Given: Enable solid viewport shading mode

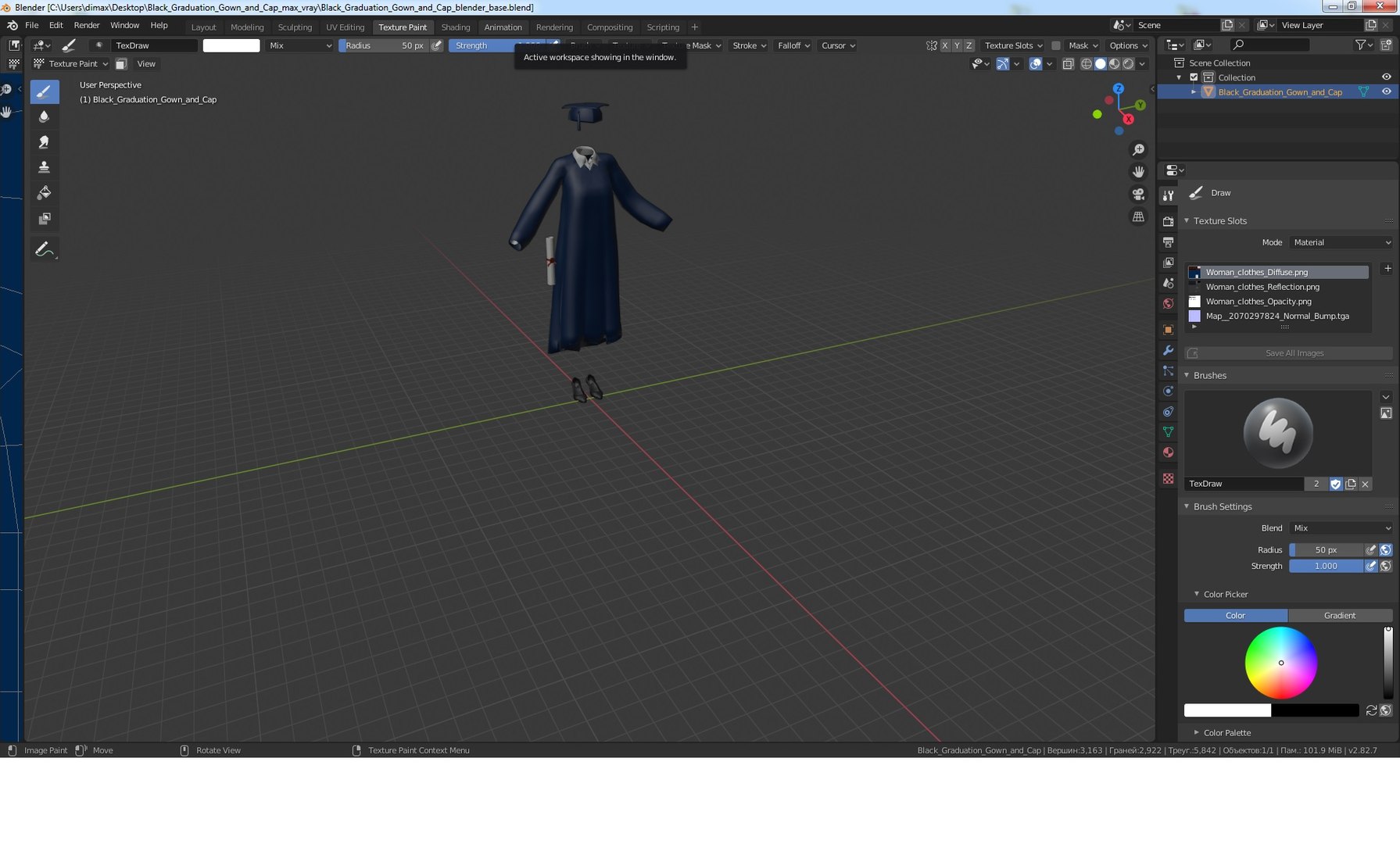Looking at the screenshot, I should pyautogui.click(x=1100, y=64).
